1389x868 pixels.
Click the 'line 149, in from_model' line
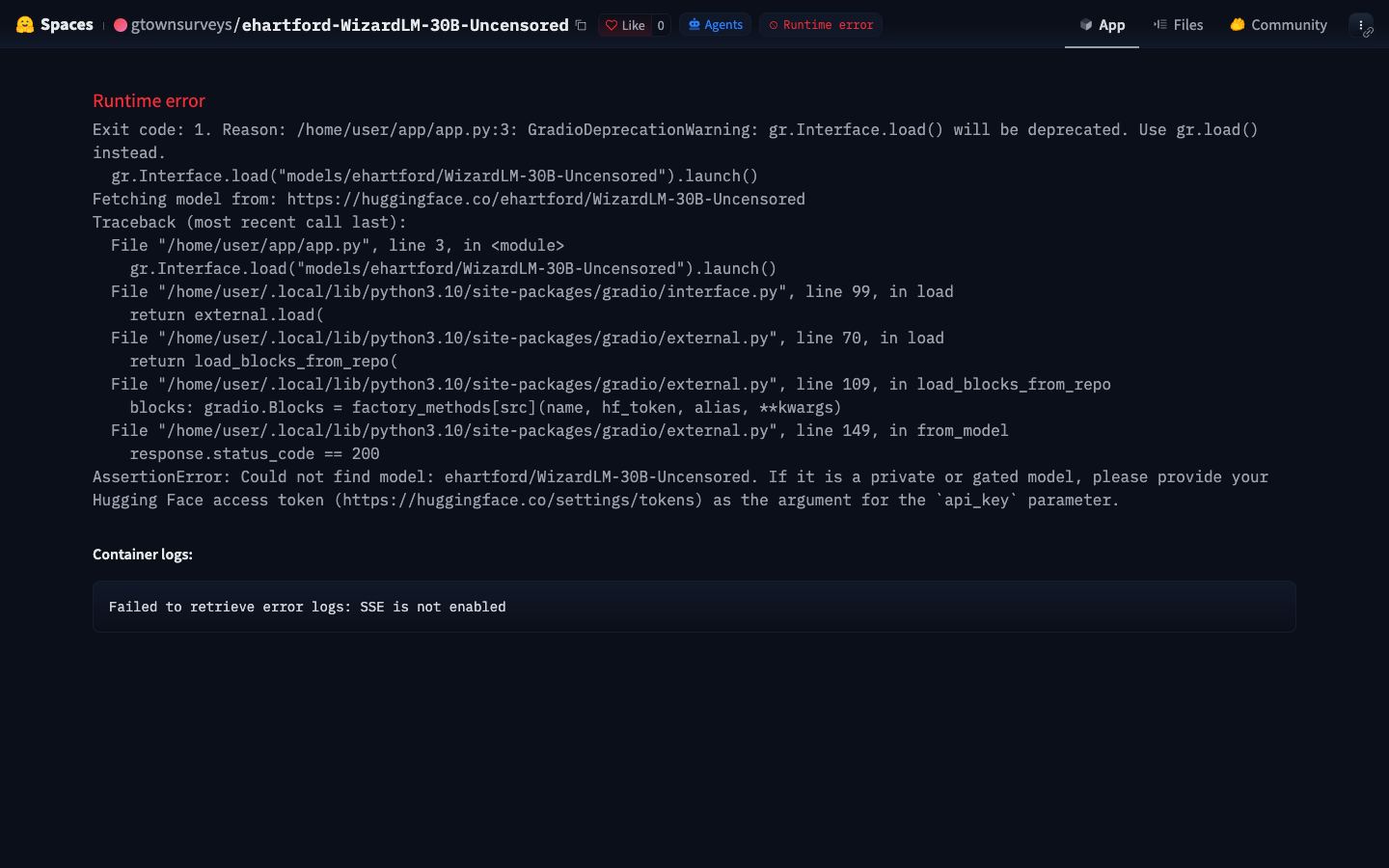coord(559,430)
